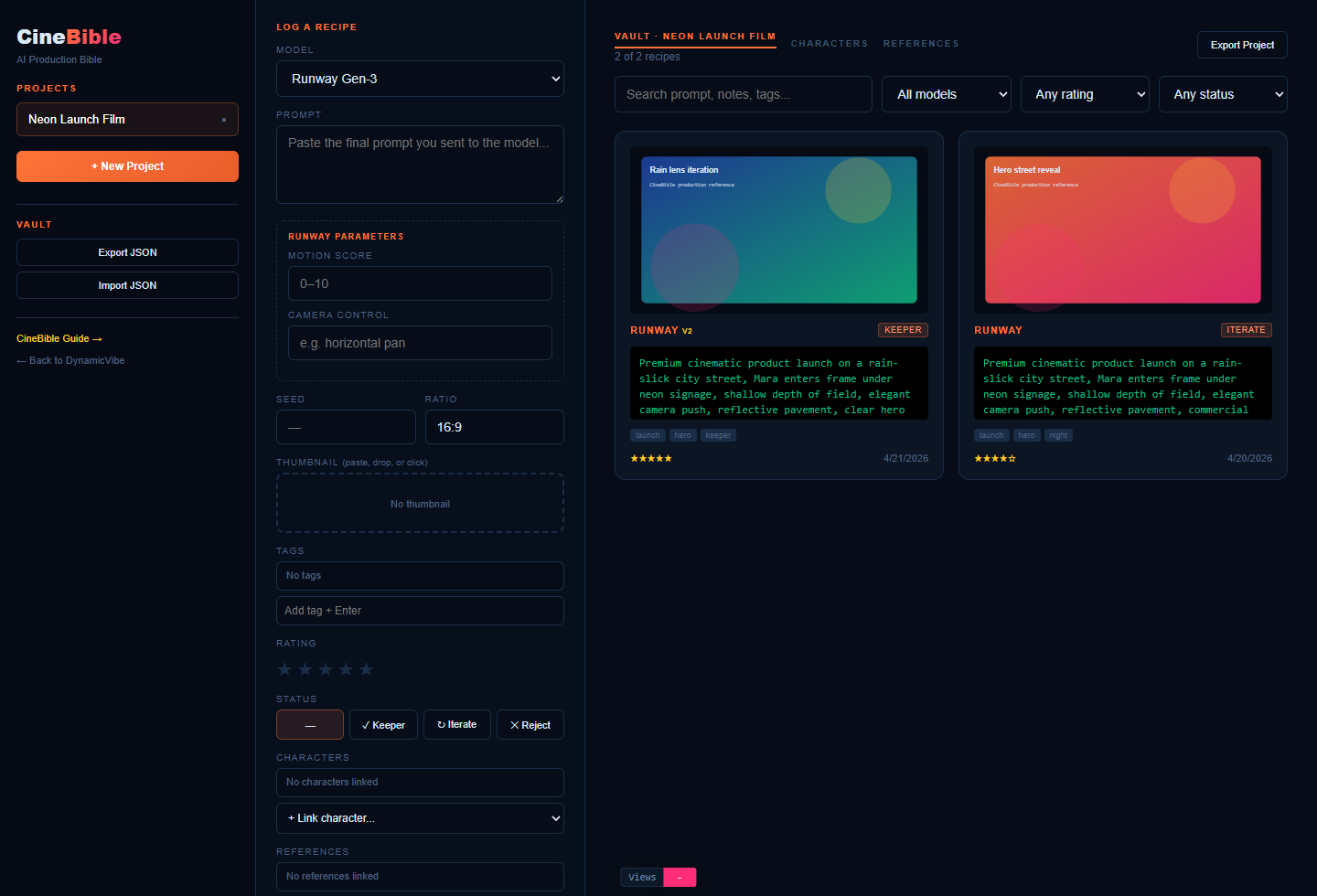
Task: Click the KEEPER status badge
Action: click(x=903, y=330)
